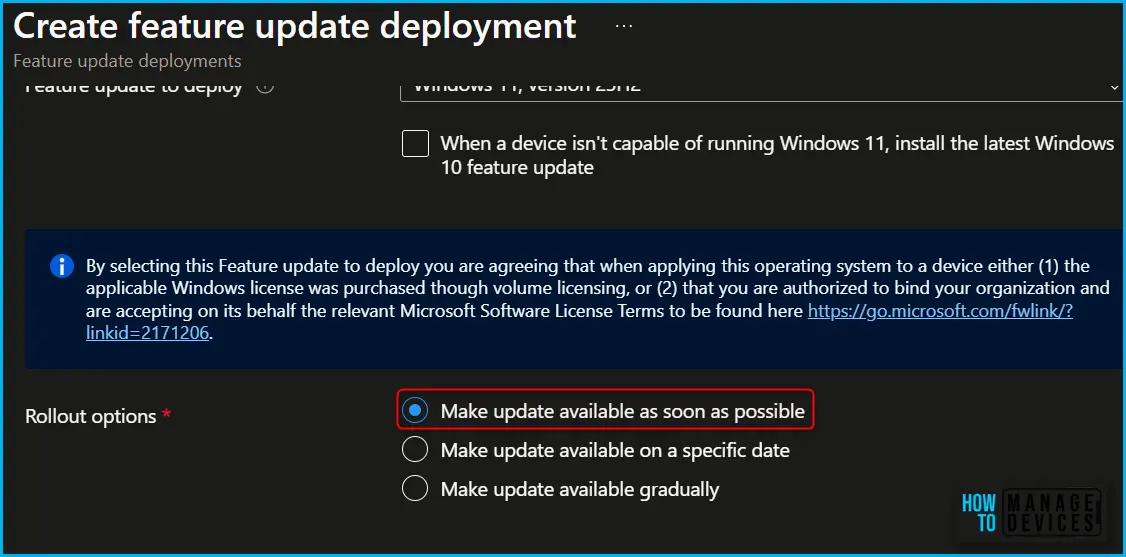This screenshot has width=1126, height=557.
Task: Select the as soon as possible radio button
Action: pyautogui.click(x=414, y=411)
